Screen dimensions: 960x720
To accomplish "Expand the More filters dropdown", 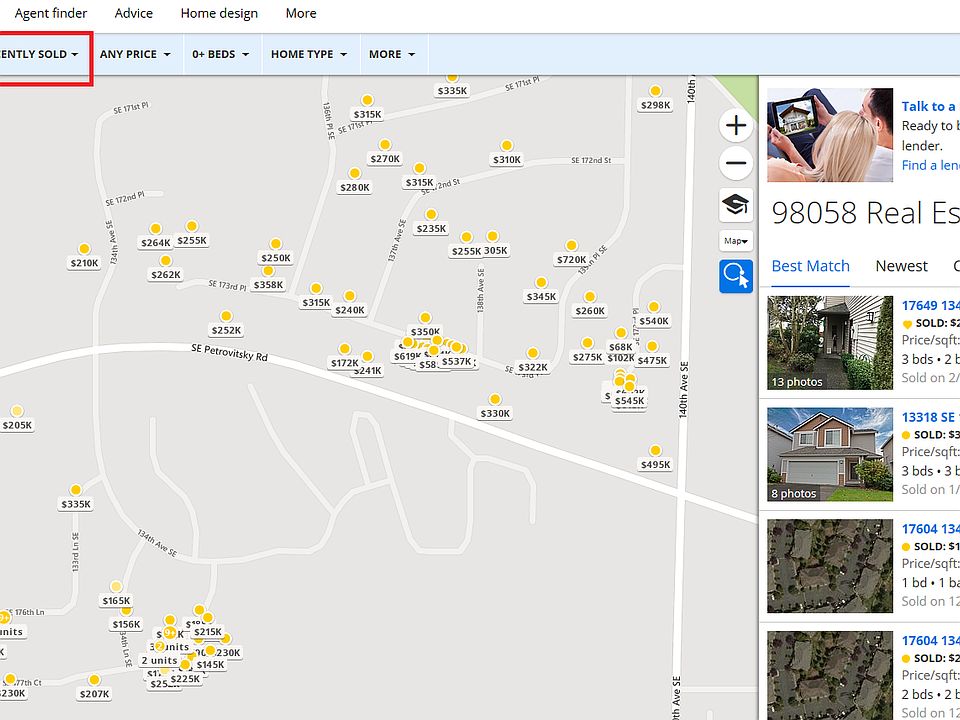I will (392, 54).
